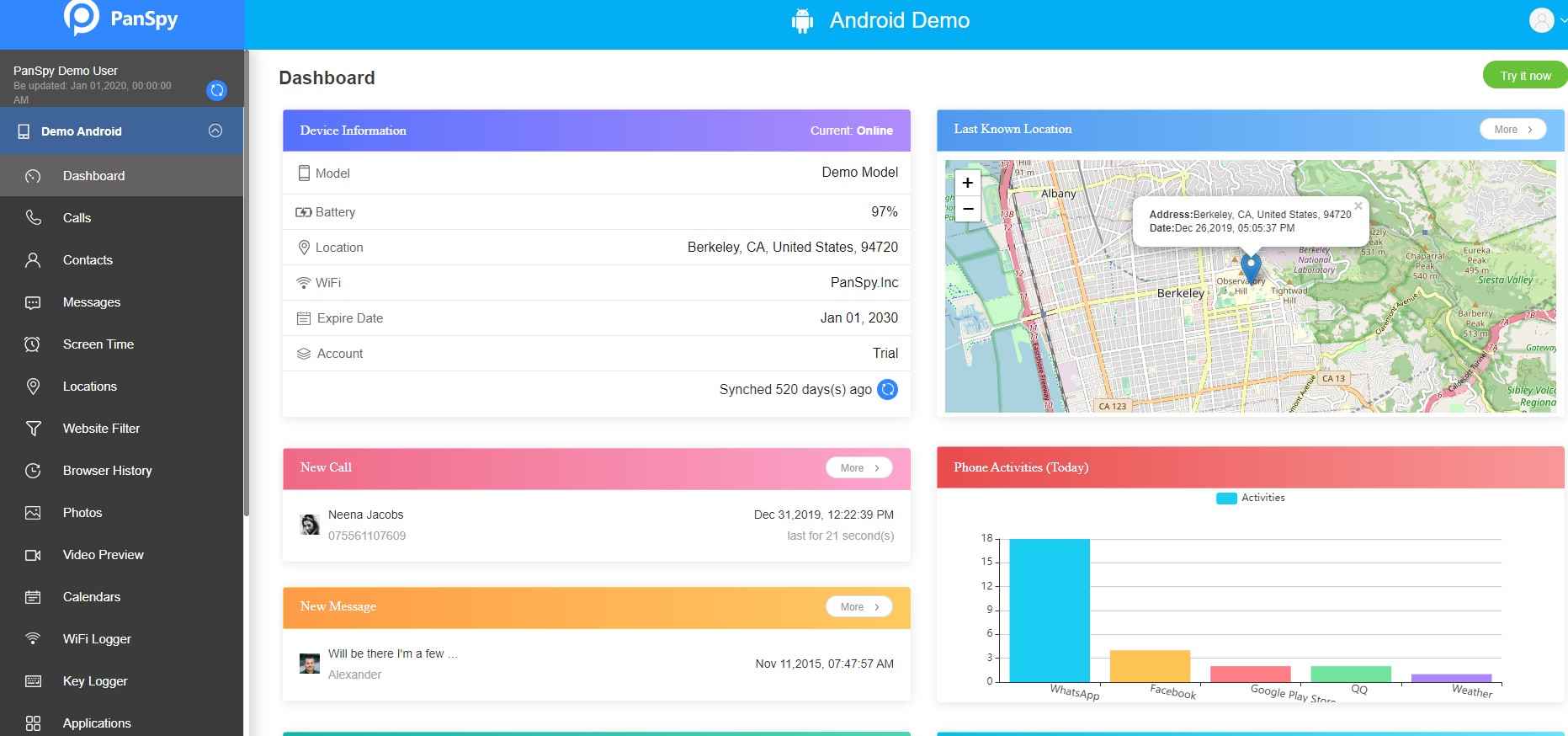This screenshot has width=1568, height=736.
Task: Click the Expire Date calendar icon
Action: 304,318
